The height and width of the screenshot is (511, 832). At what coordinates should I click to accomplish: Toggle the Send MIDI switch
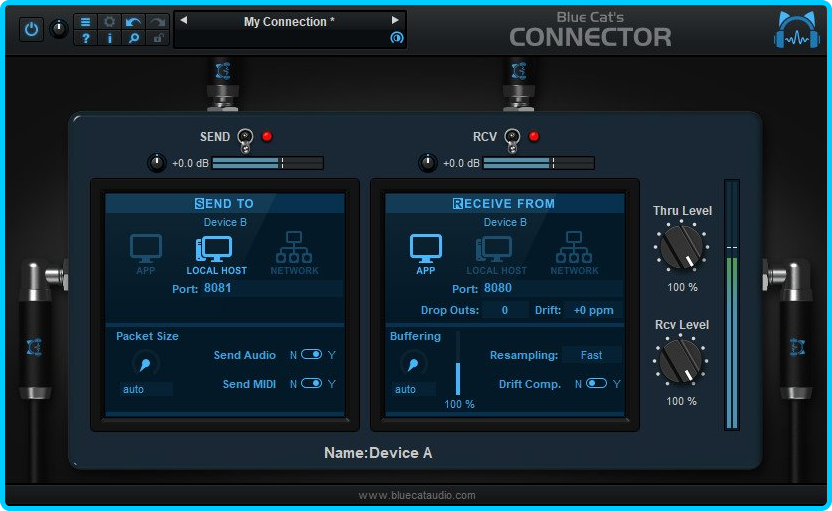tap(311, 383)
